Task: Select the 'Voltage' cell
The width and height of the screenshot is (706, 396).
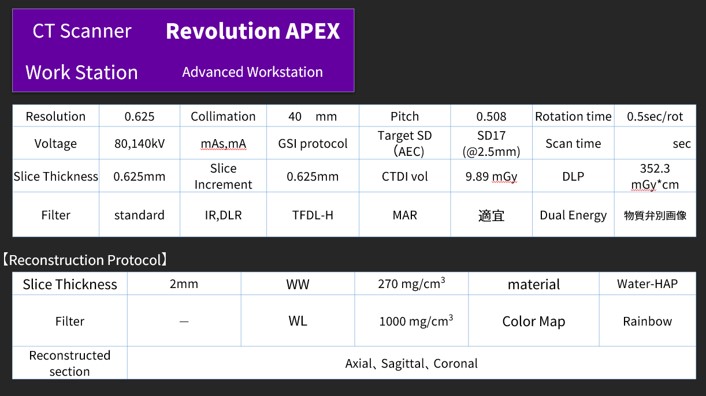Action: tap(55, 143)
